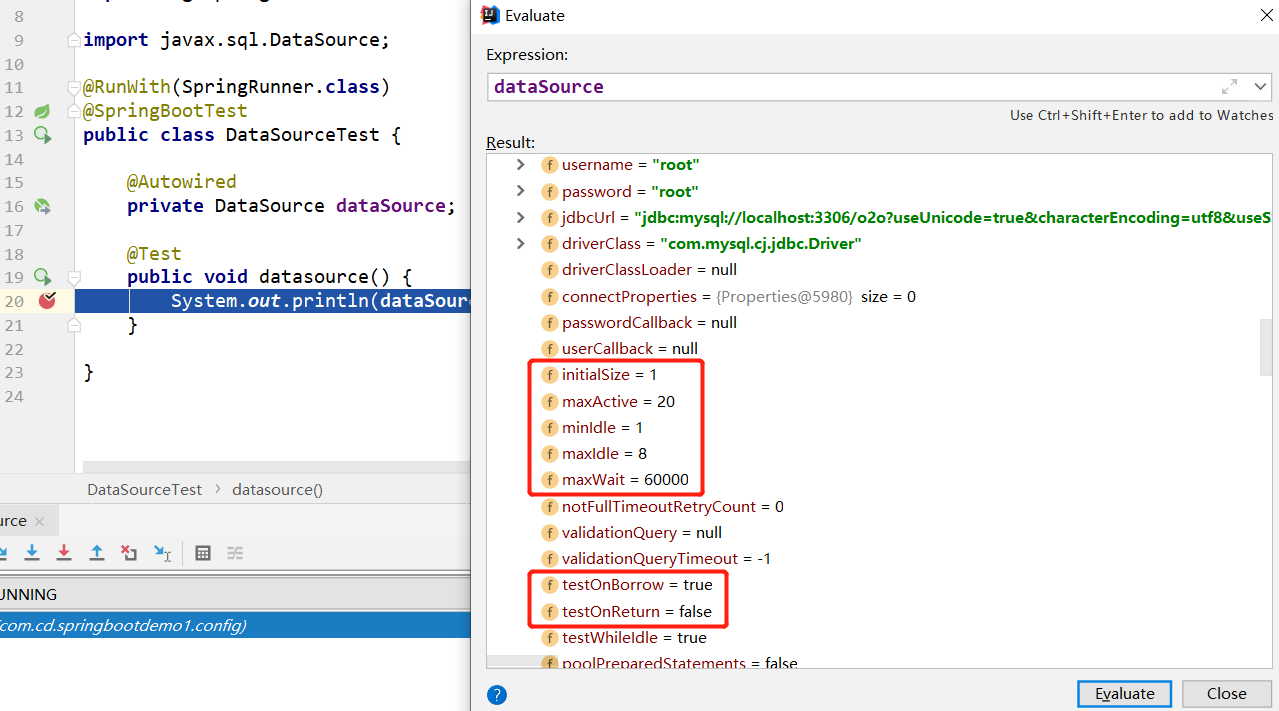Select the connectProperties row in results
This screenshot has height=711, width=1279.
[728, 296]
